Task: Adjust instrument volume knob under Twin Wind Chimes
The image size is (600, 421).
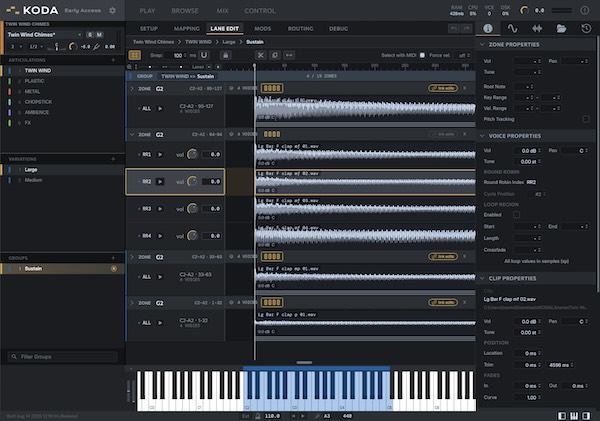Action: click(x=72, y=47)
